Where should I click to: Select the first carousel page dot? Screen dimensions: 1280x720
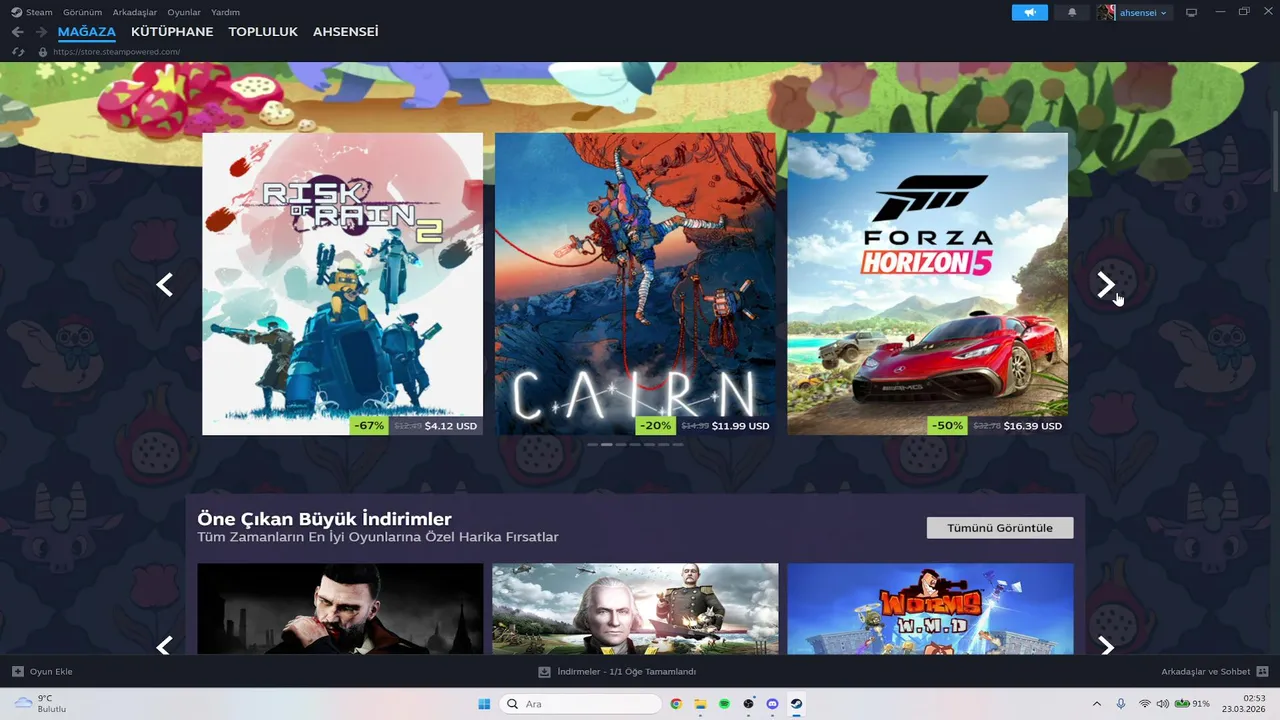(593, 444)
